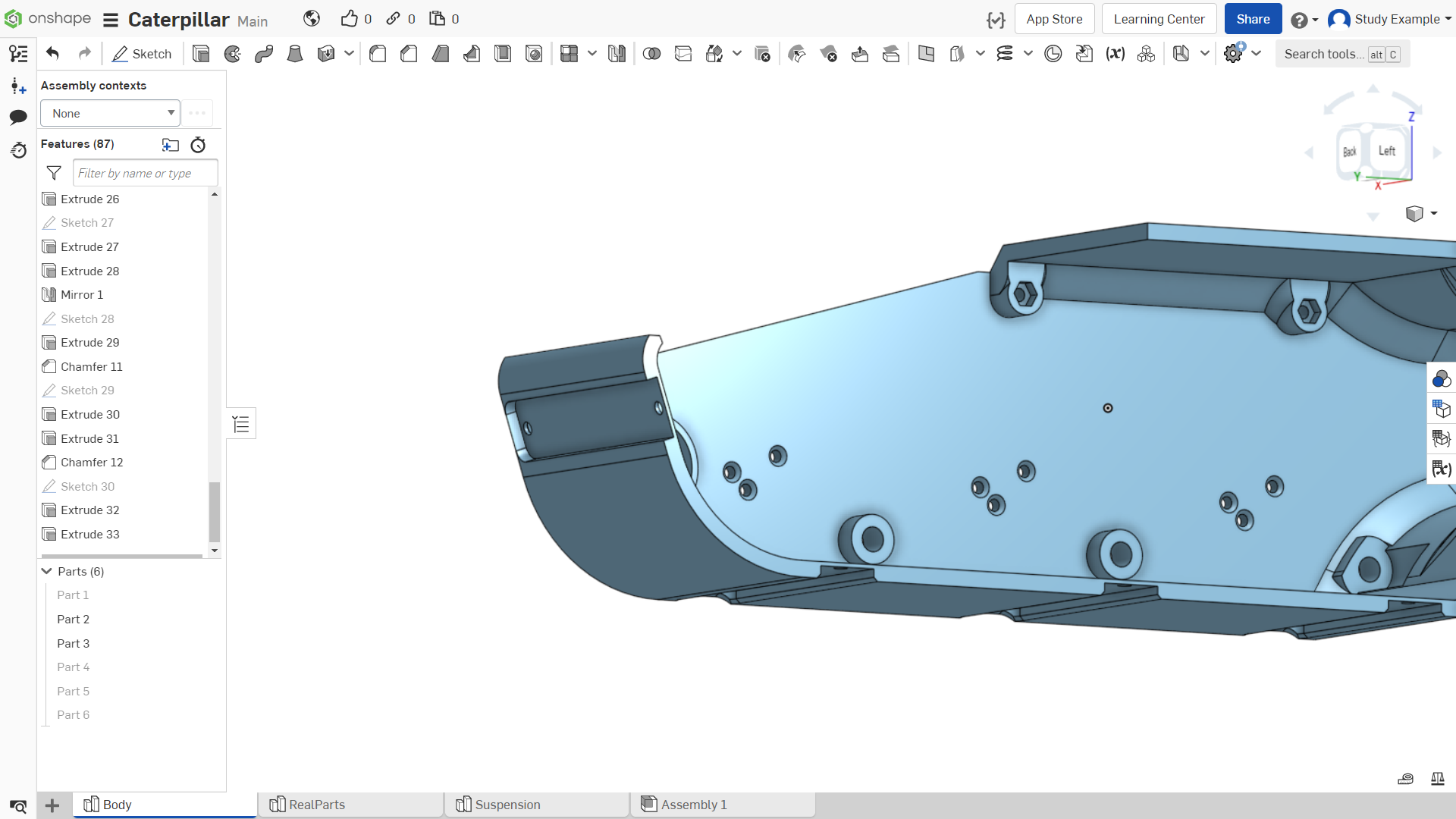Image resolution: width=1456 pixels, height=819 pixels.
Task: Open the Transform tool dropdown
Action: pos(737,54)
